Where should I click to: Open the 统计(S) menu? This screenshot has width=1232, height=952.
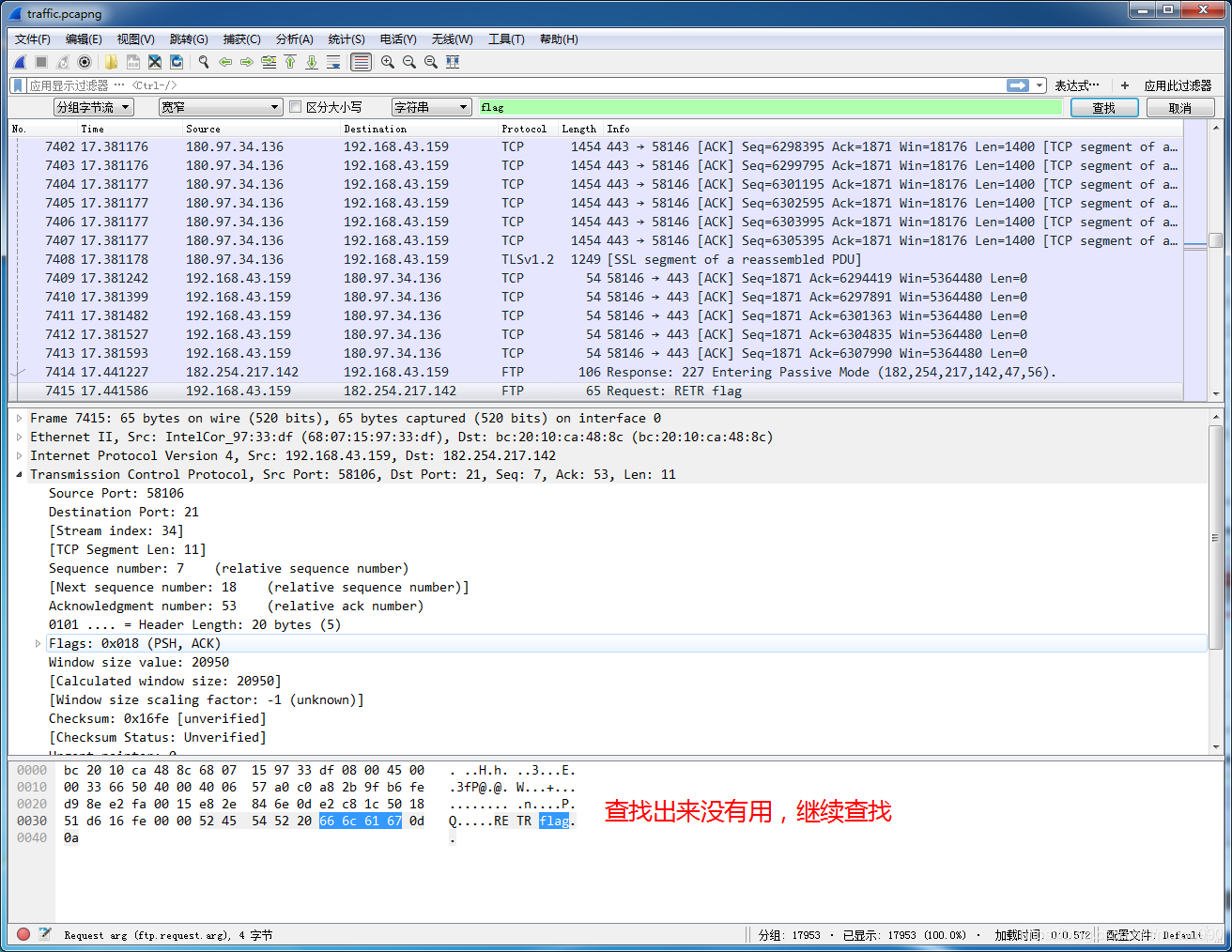[346, 39]
